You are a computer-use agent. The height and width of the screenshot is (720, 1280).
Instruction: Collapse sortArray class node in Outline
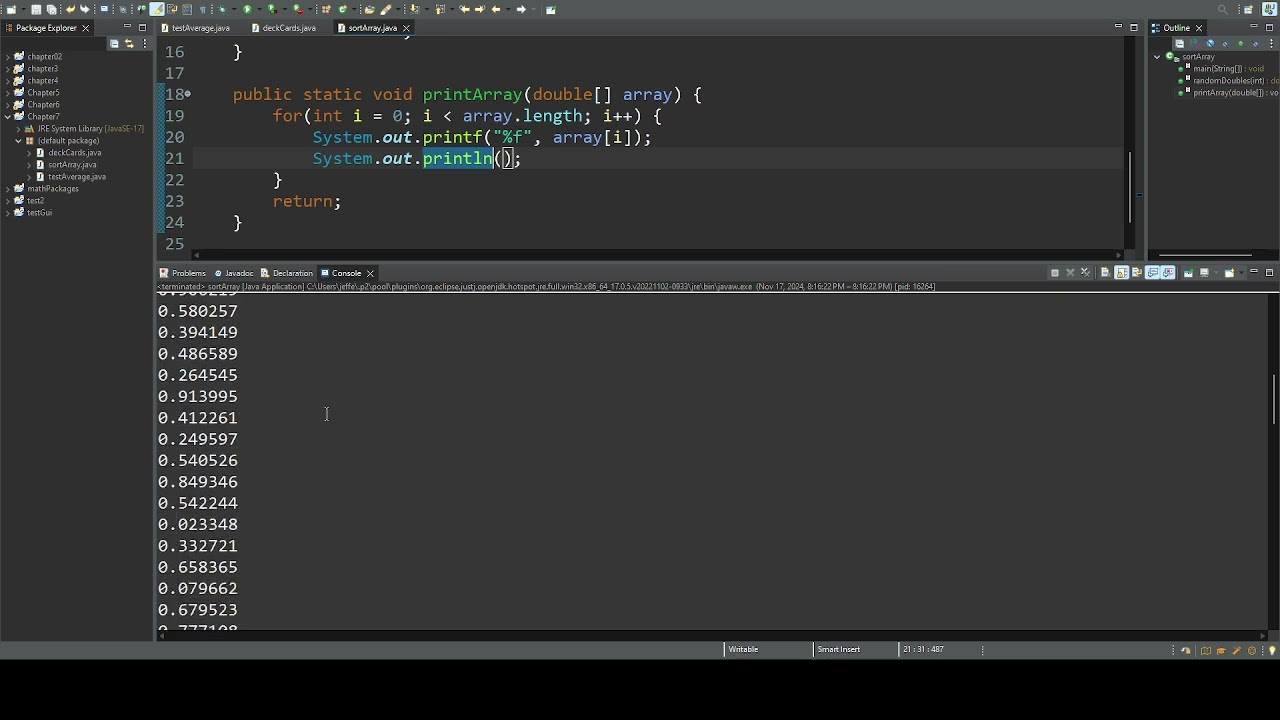click(1157, 57)
